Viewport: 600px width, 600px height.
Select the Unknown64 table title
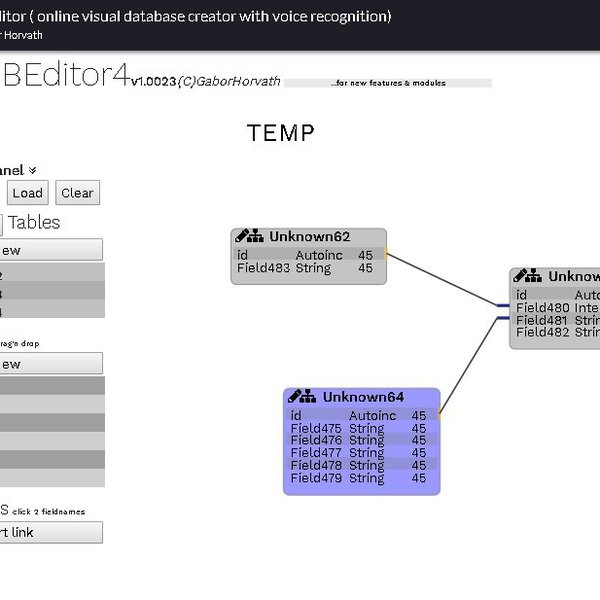pyautogui.click(x=363, y=397)
